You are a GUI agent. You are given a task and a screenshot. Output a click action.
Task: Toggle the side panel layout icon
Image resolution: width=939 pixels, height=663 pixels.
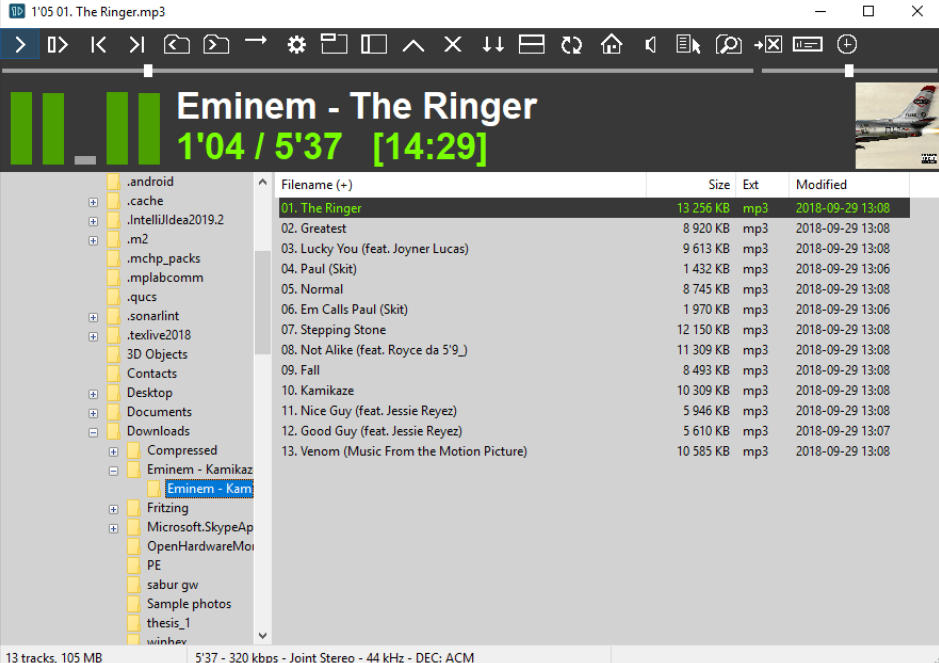click(x=374, y=44)
